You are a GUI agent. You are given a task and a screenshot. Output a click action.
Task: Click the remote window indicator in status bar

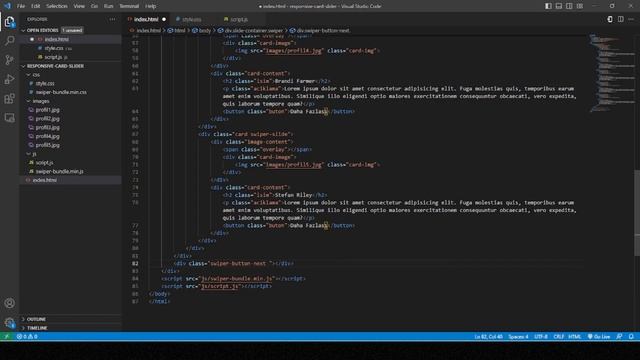(x=7, y=337)
